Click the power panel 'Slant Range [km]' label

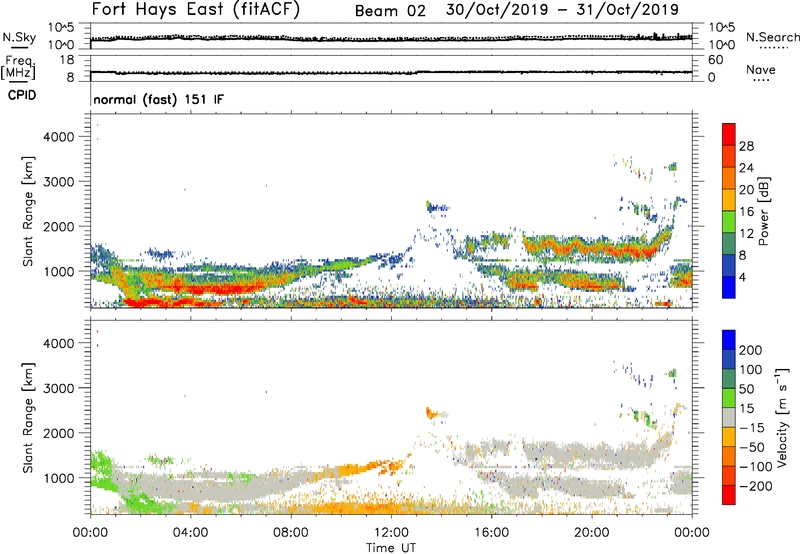(x=28, y=211)
